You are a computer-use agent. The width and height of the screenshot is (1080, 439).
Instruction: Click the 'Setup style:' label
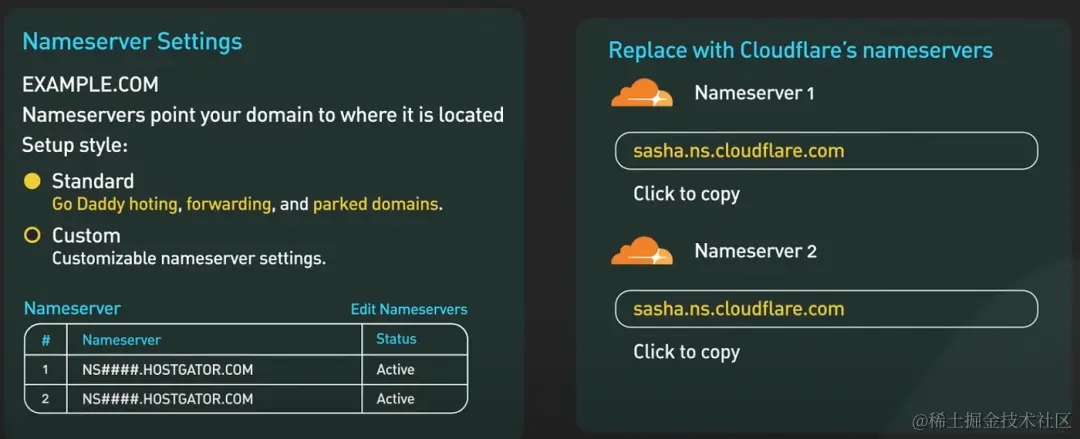coord(75,146)
